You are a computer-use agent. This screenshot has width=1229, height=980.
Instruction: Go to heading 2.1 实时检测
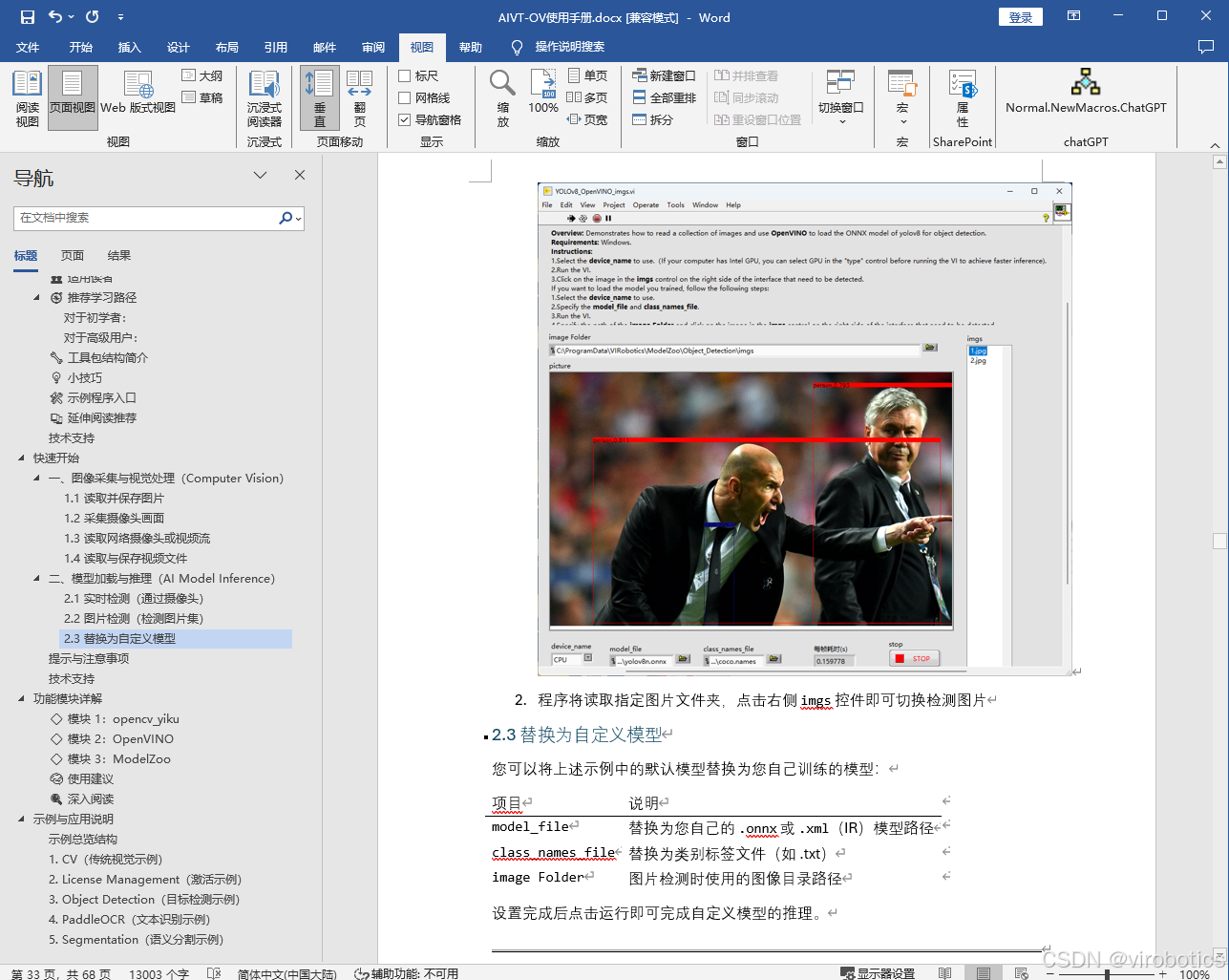tap(134, 599)
